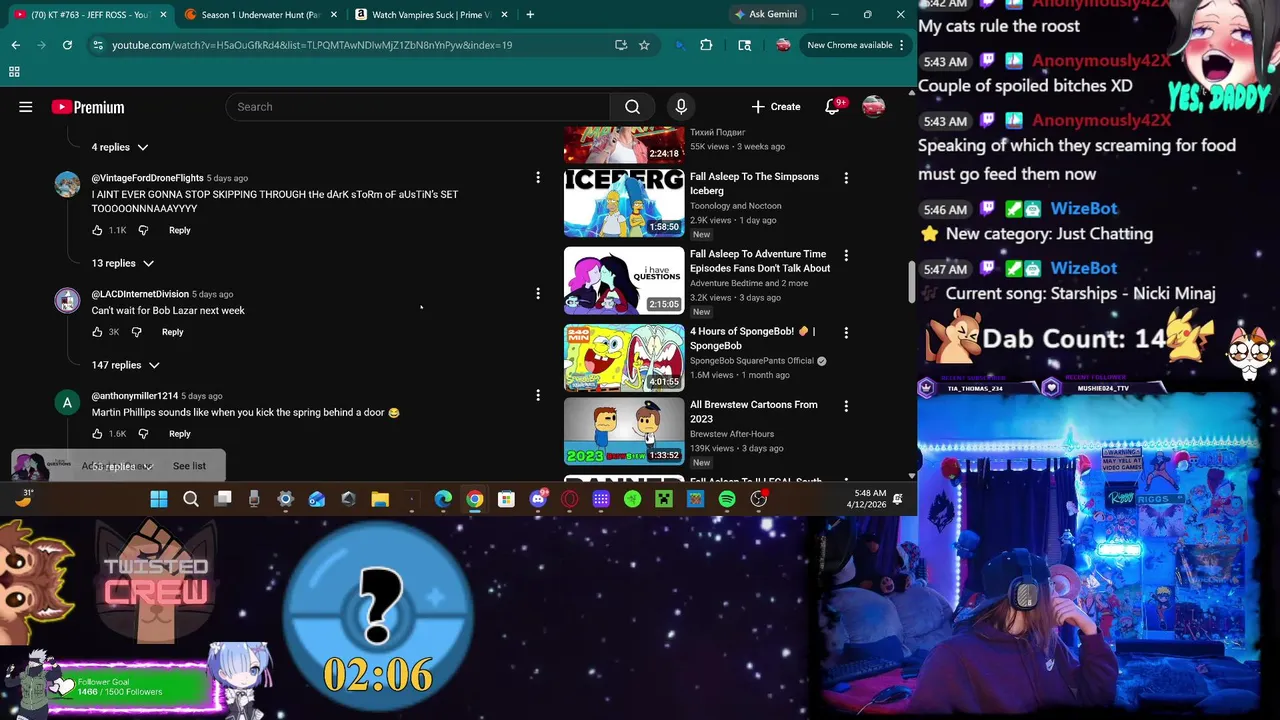Click the YouTube search input field
The width and height of the screenshot is (1280, 720).
click(417, 107)
